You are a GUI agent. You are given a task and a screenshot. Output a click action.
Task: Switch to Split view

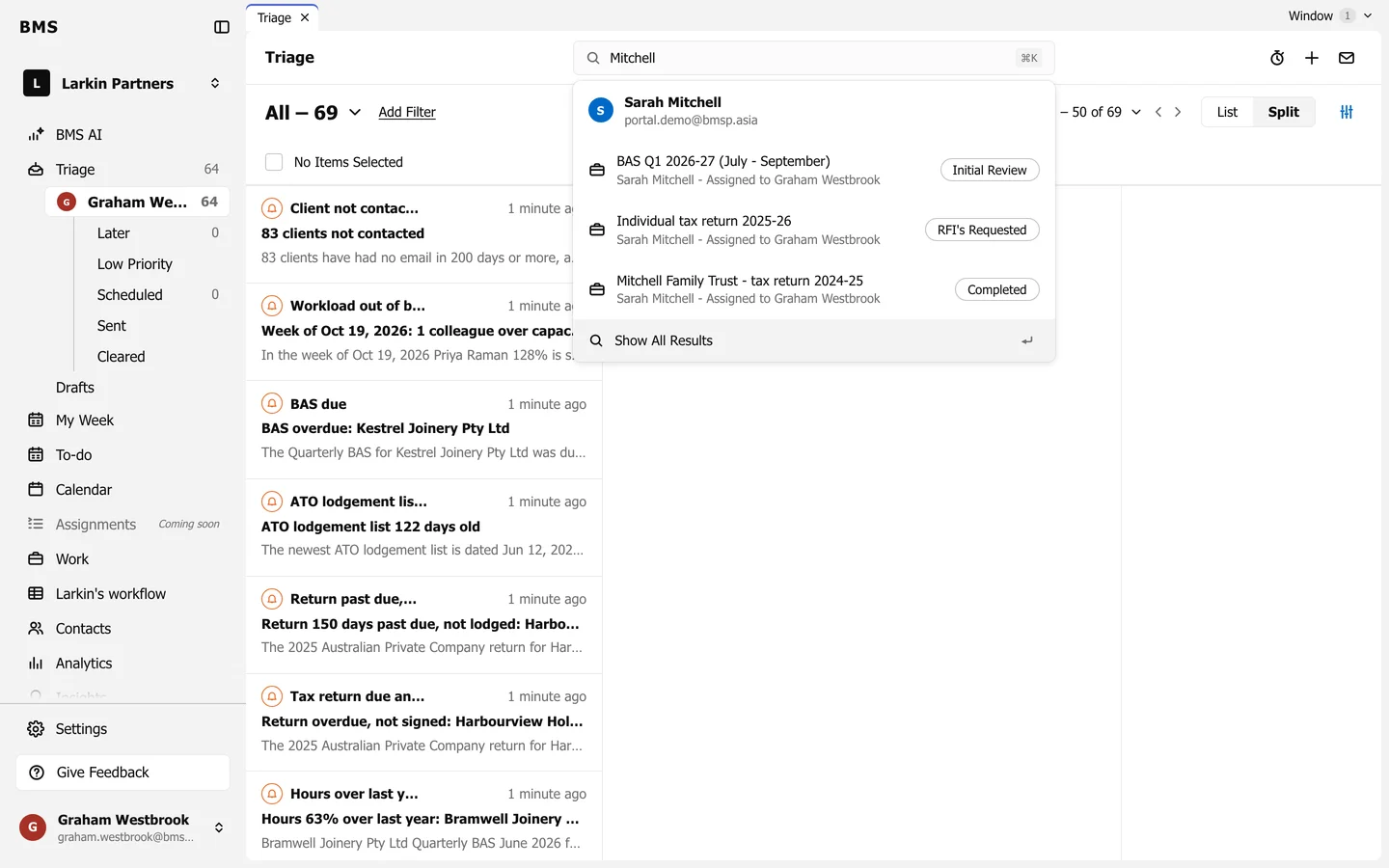[x=1283, y=112]
